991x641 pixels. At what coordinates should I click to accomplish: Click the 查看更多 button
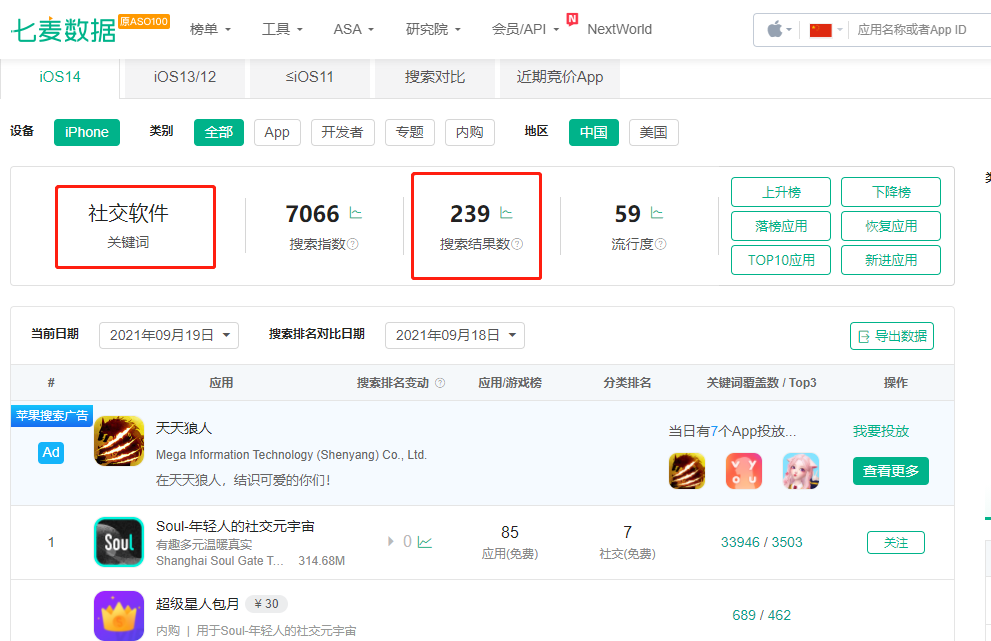[891, 471]
